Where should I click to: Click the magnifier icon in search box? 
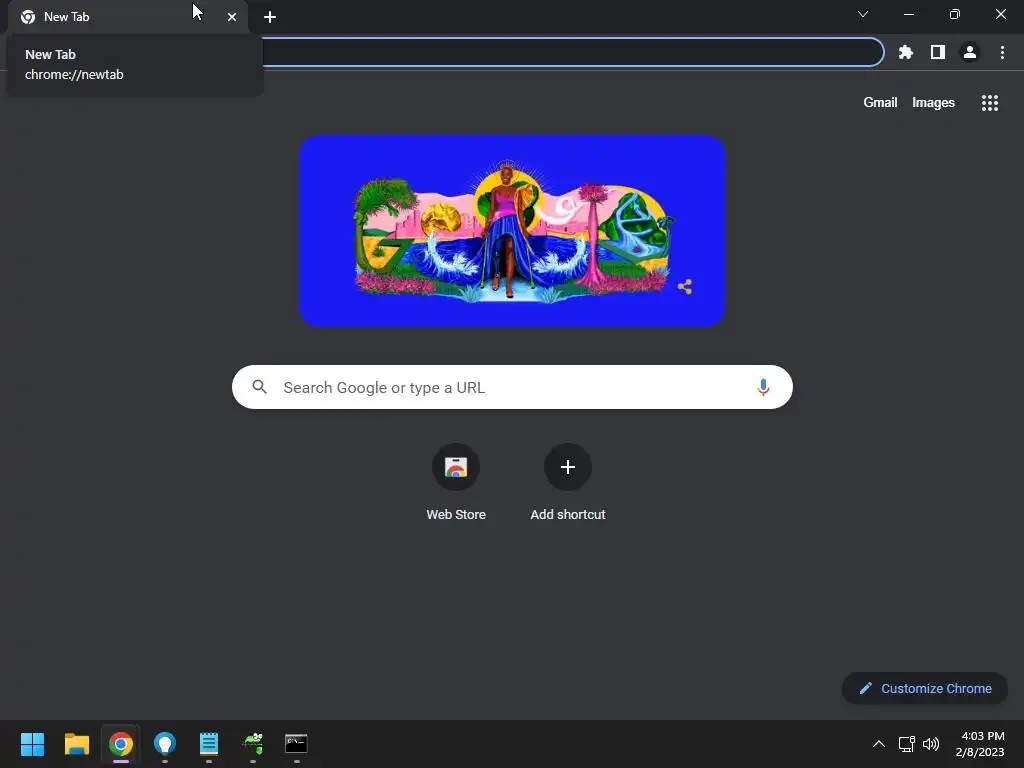pos(259,387)
